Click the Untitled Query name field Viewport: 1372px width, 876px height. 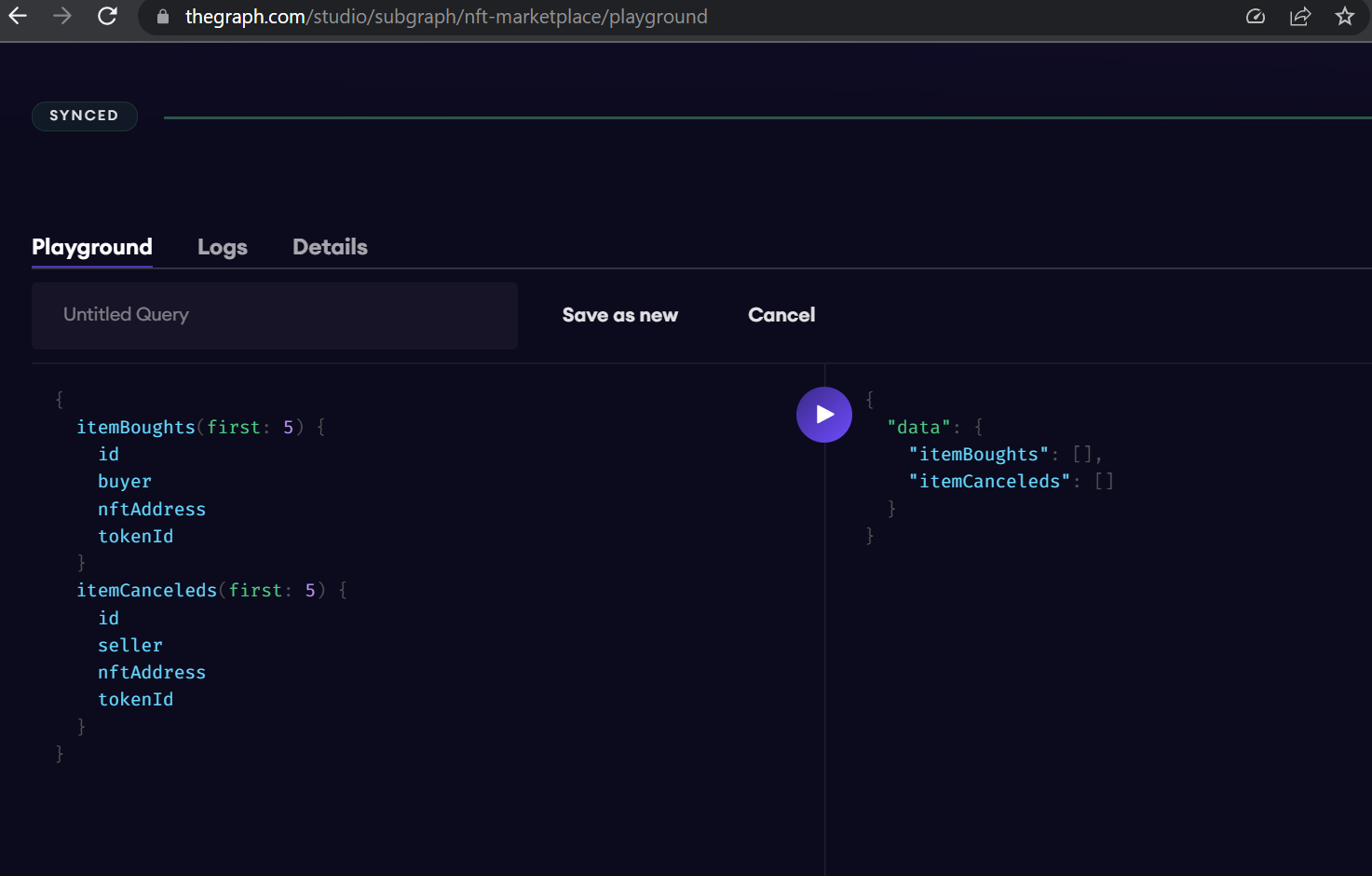pos(275,315)
